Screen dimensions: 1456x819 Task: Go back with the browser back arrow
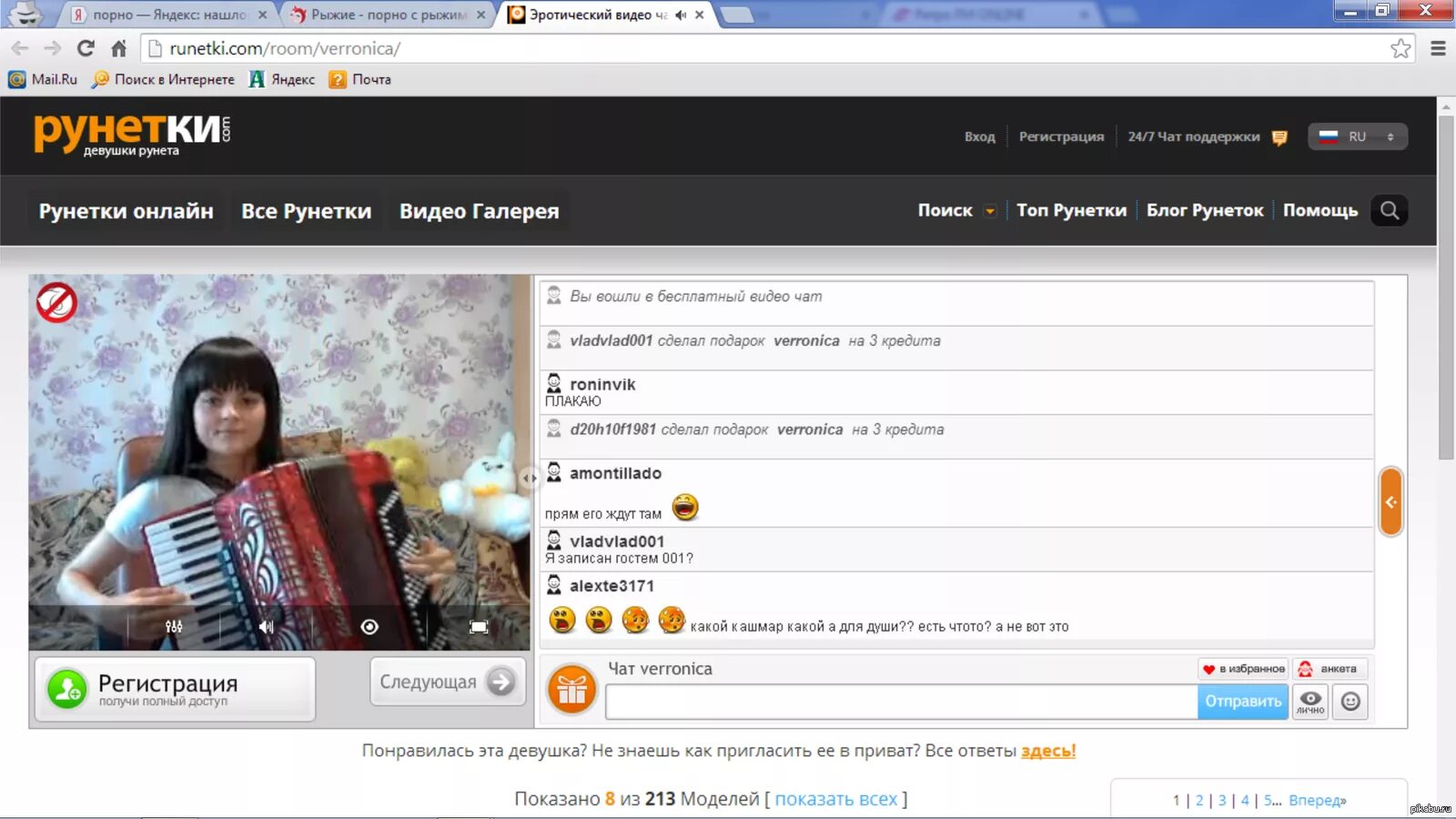tap(20, 48)
